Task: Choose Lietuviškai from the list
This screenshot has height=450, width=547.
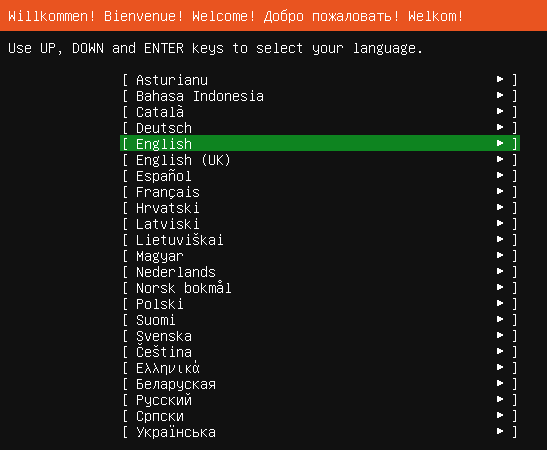Action: coord(320,240)
